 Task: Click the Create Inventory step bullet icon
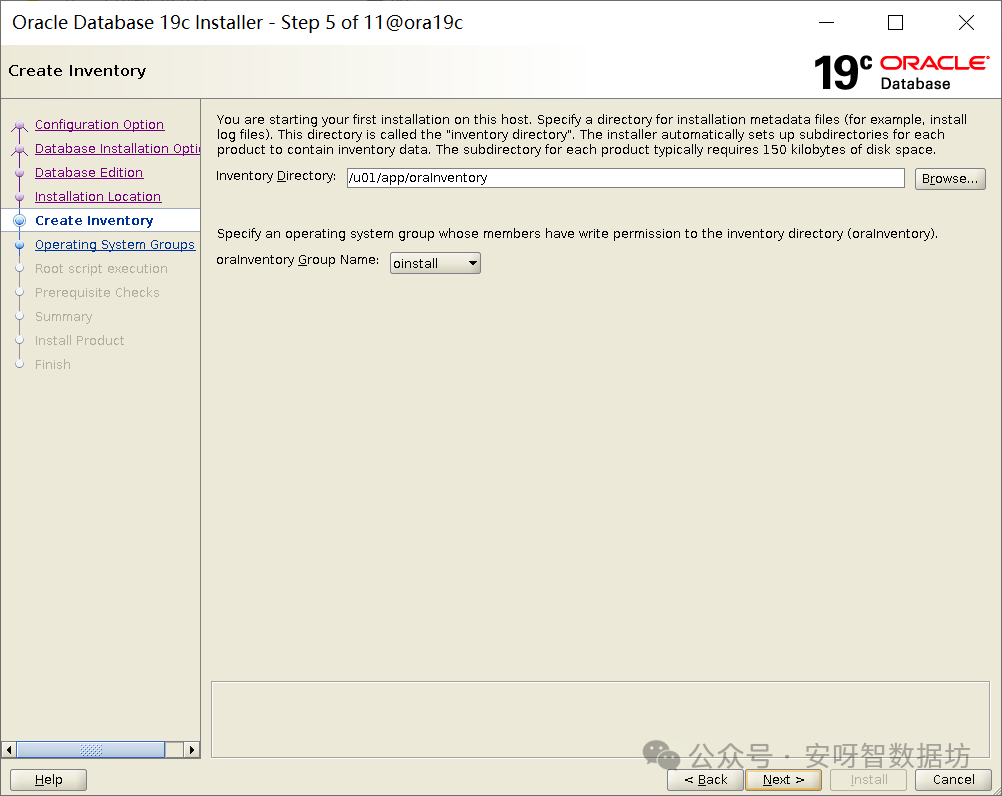[x=20, y=220]
